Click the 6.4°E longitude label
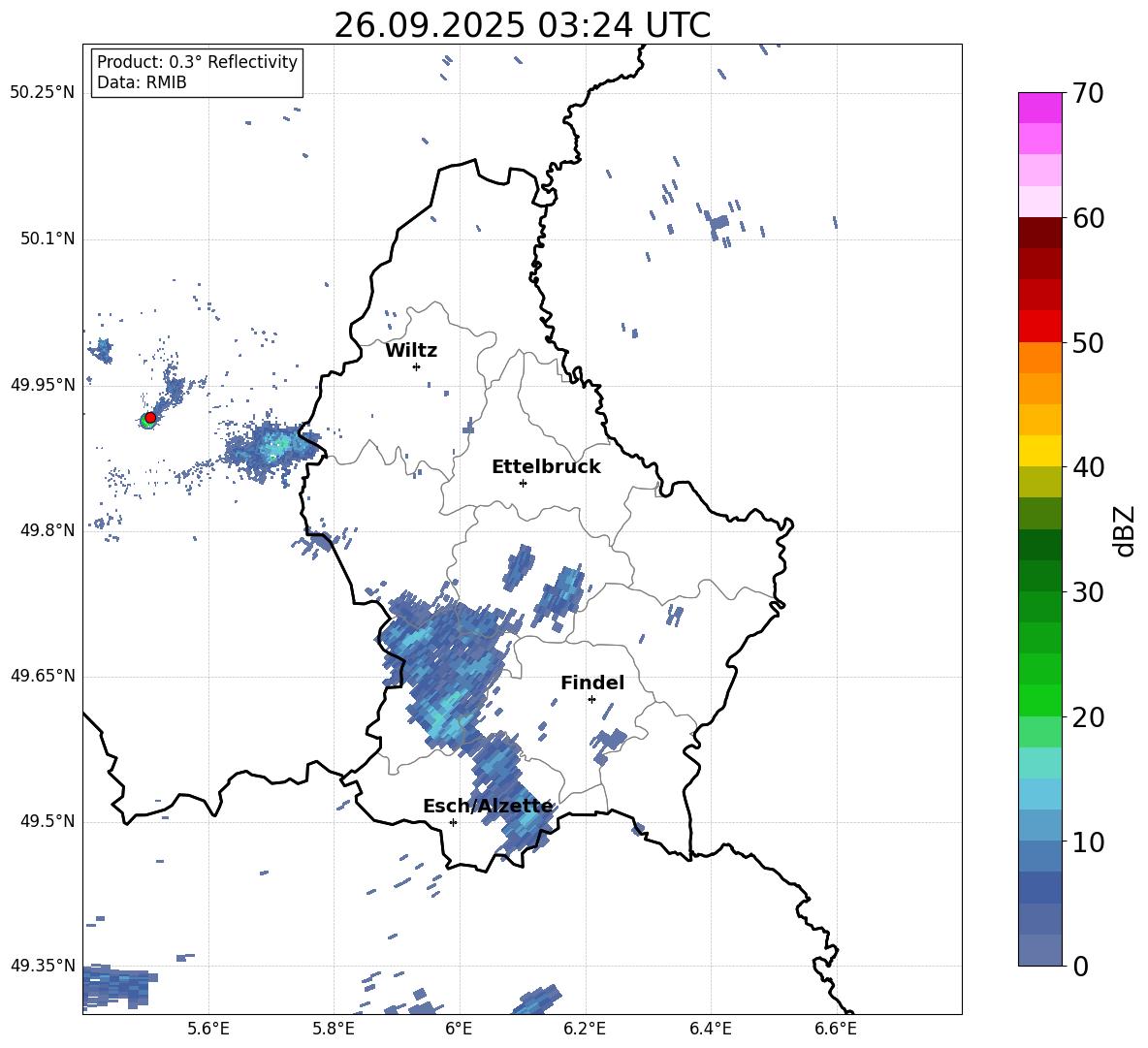This screenshot has height=1048, width=1148. click(710, 1029)
